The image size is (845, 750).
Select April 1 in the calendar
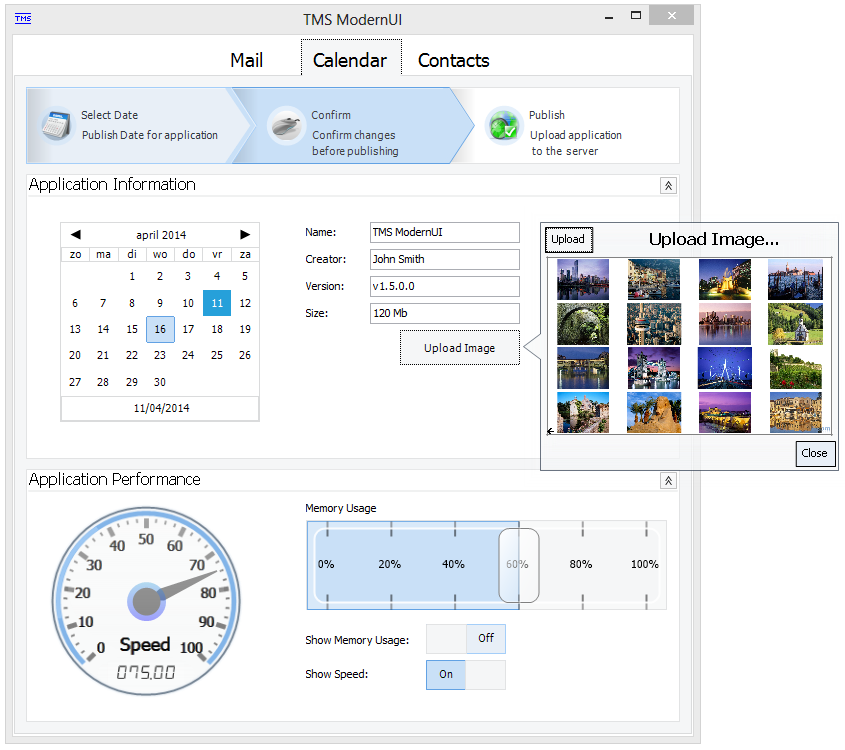[132, 276]
